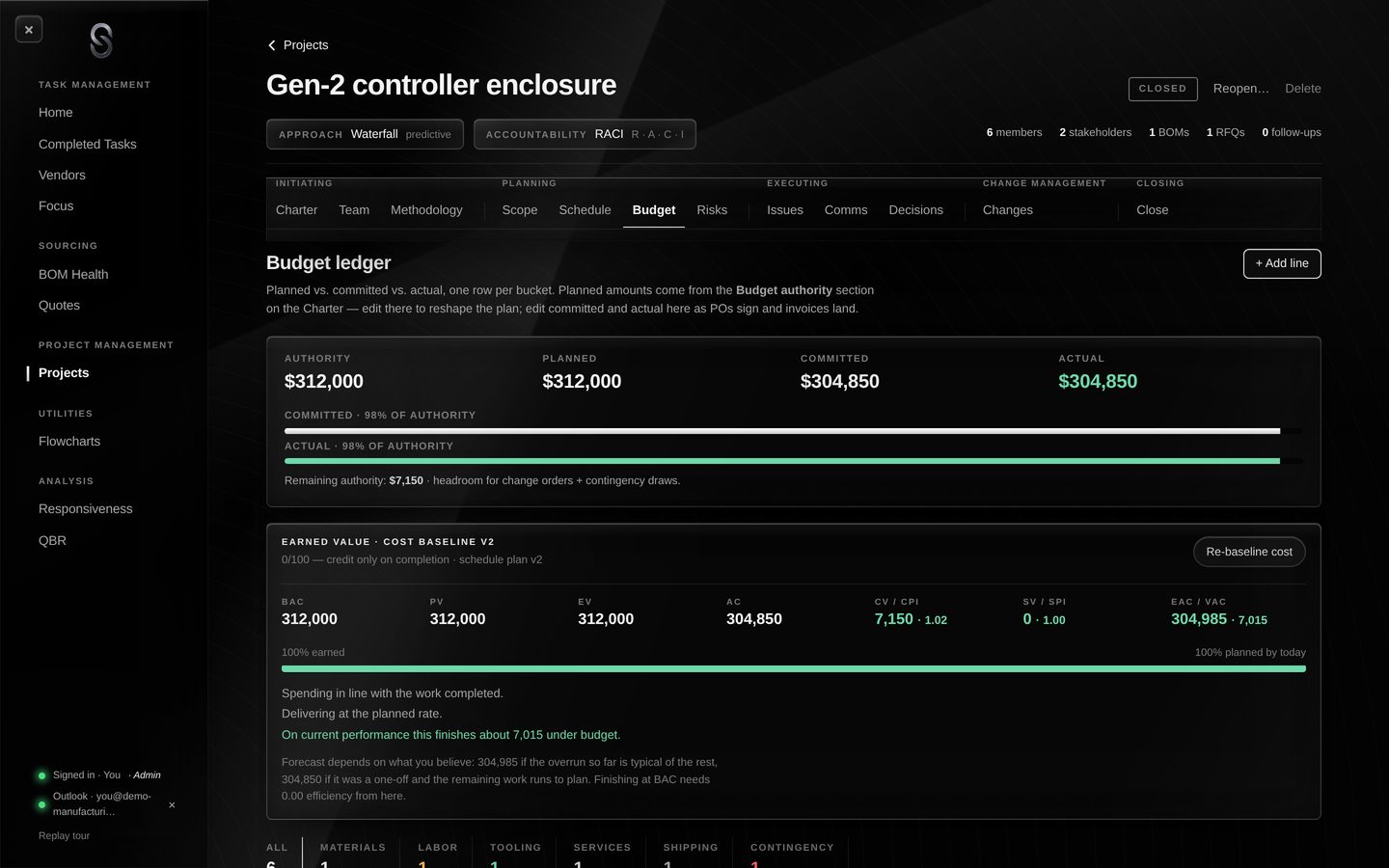Open the Comms tab

846,210
